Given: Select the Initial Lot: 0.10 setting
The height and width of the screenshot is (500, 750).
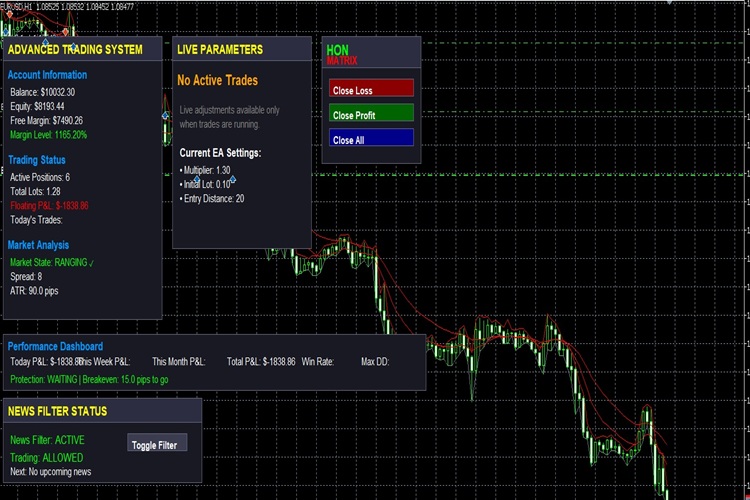Looking at the screenshot, I should click(205, 185).
